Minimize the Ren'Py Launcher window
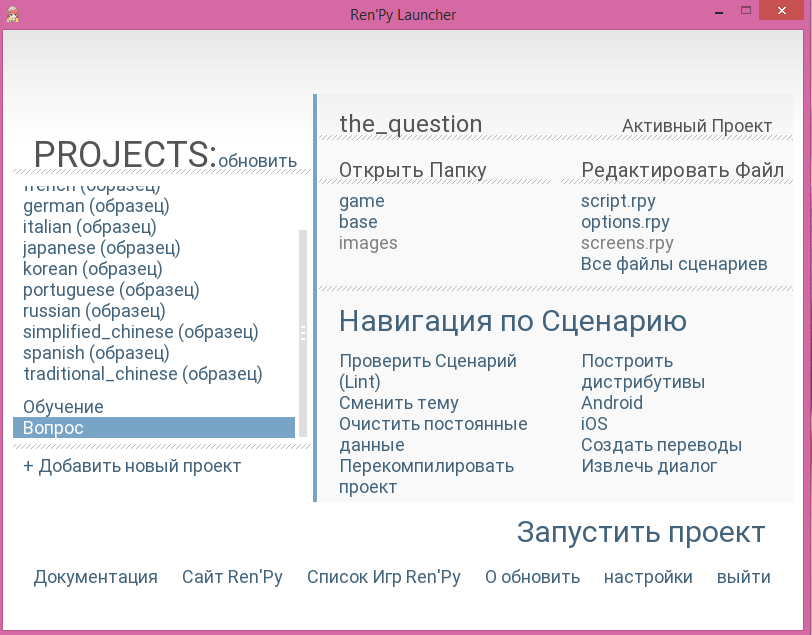Viewport: 812px width, 635px height. pos(719,11)
